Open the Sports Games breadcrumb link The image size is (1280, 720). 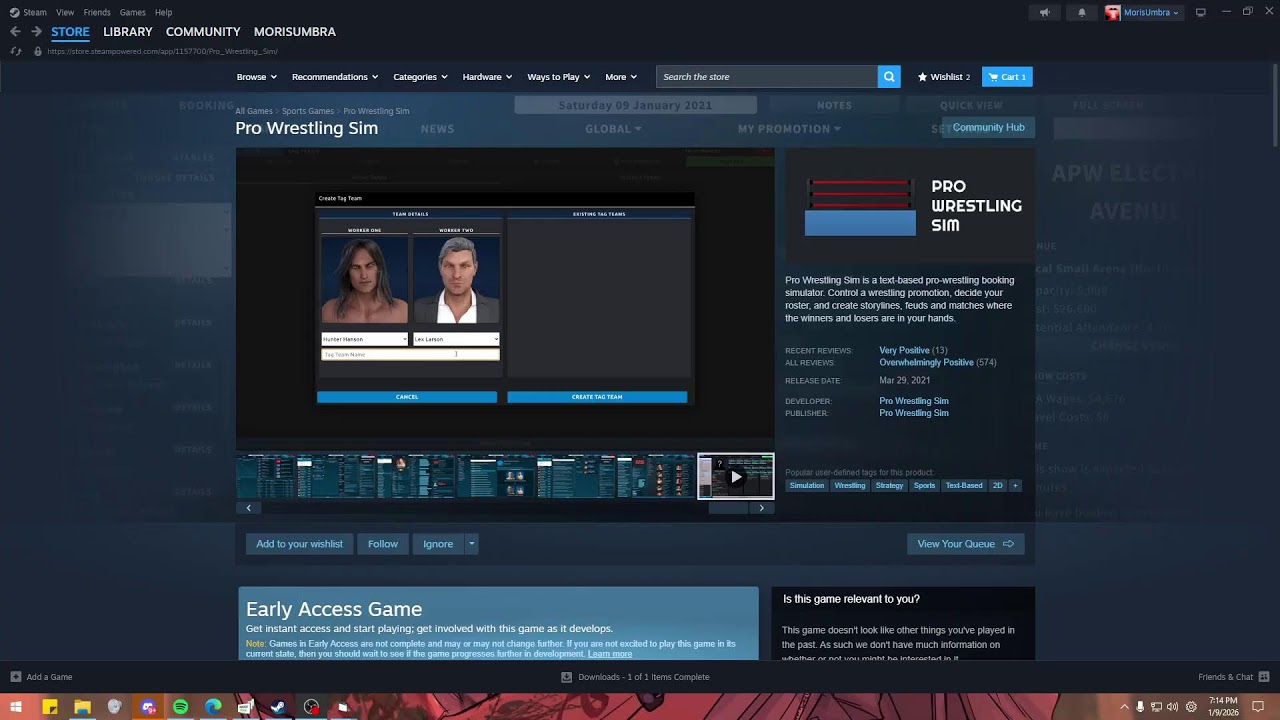click(x=308, y=111)
